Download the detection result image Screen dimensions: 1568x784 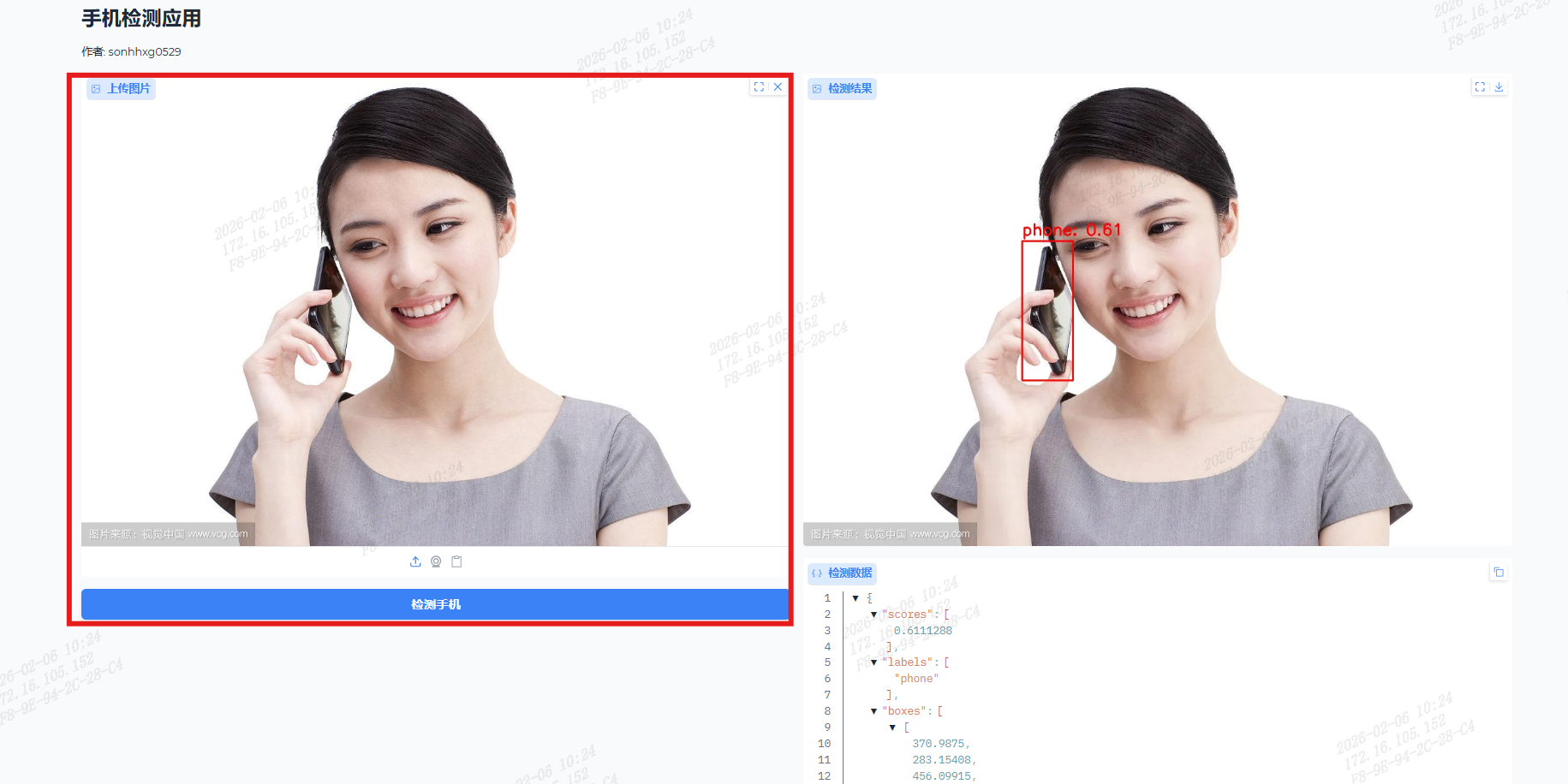1499,87
